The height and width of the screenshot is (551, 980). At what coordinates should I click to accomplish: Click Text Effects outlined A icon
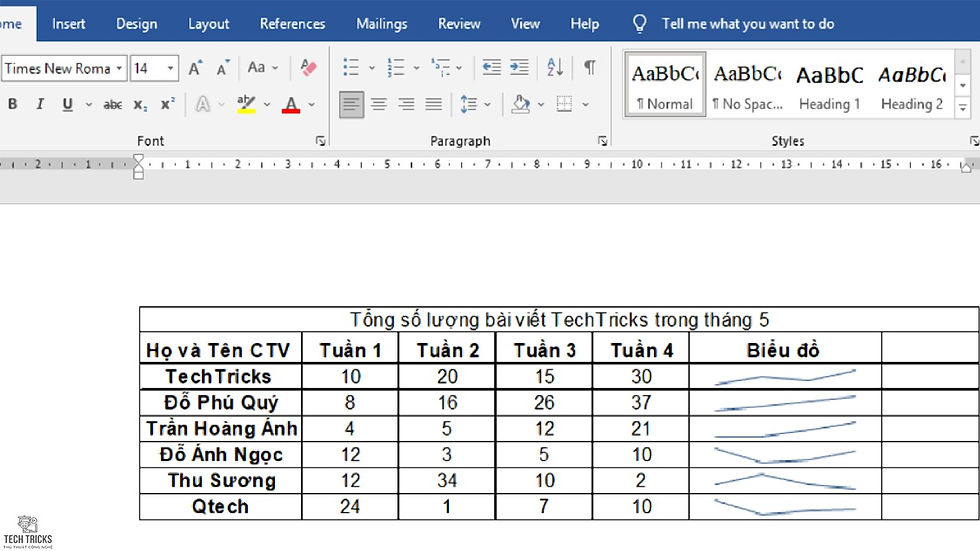coord(202,104)
